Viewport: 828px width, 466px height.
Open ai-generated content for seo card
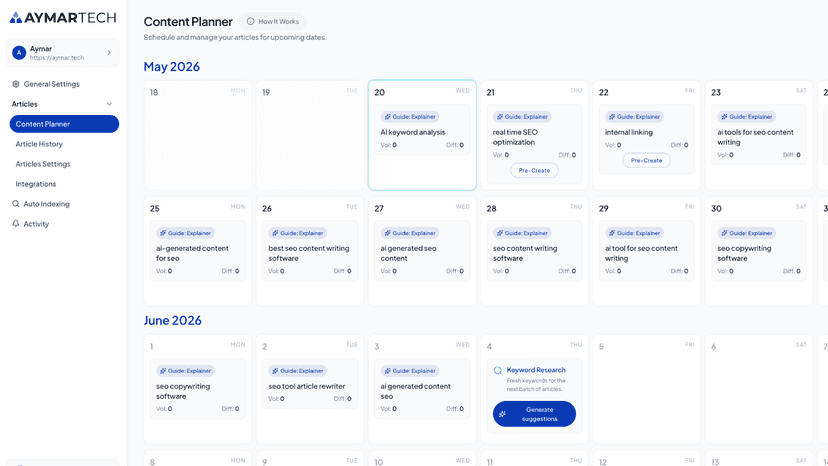pyautogui.click(x=197, y=251)
